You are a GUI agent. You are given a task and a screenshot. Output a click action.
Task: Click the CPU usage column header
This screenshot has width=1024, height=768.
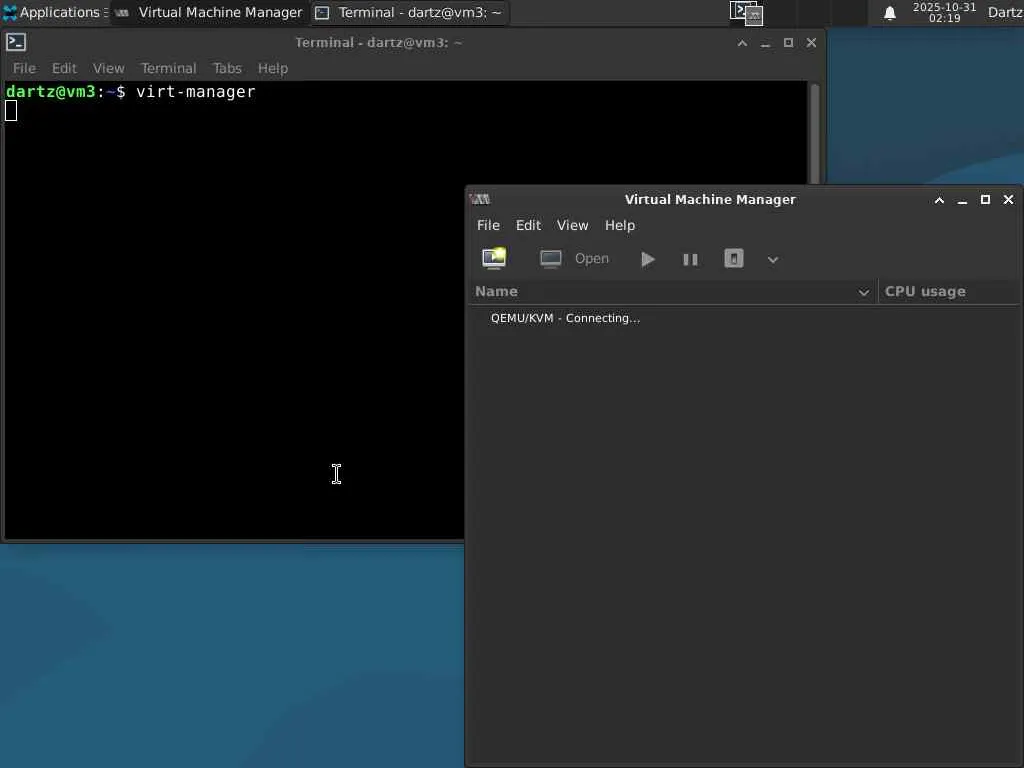coord(950,291)
